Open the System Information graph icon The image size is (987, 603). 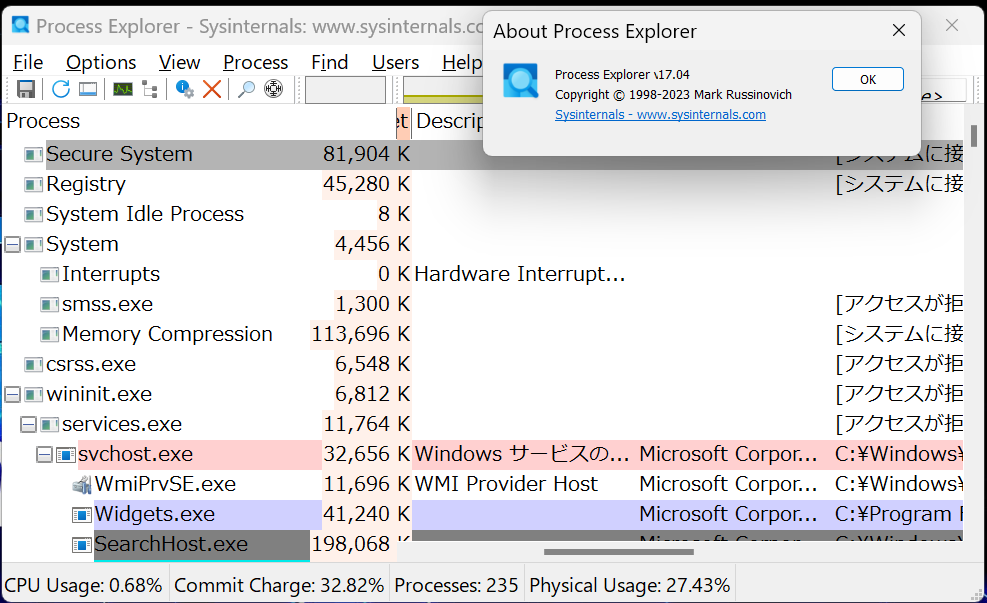click(123, 89)
